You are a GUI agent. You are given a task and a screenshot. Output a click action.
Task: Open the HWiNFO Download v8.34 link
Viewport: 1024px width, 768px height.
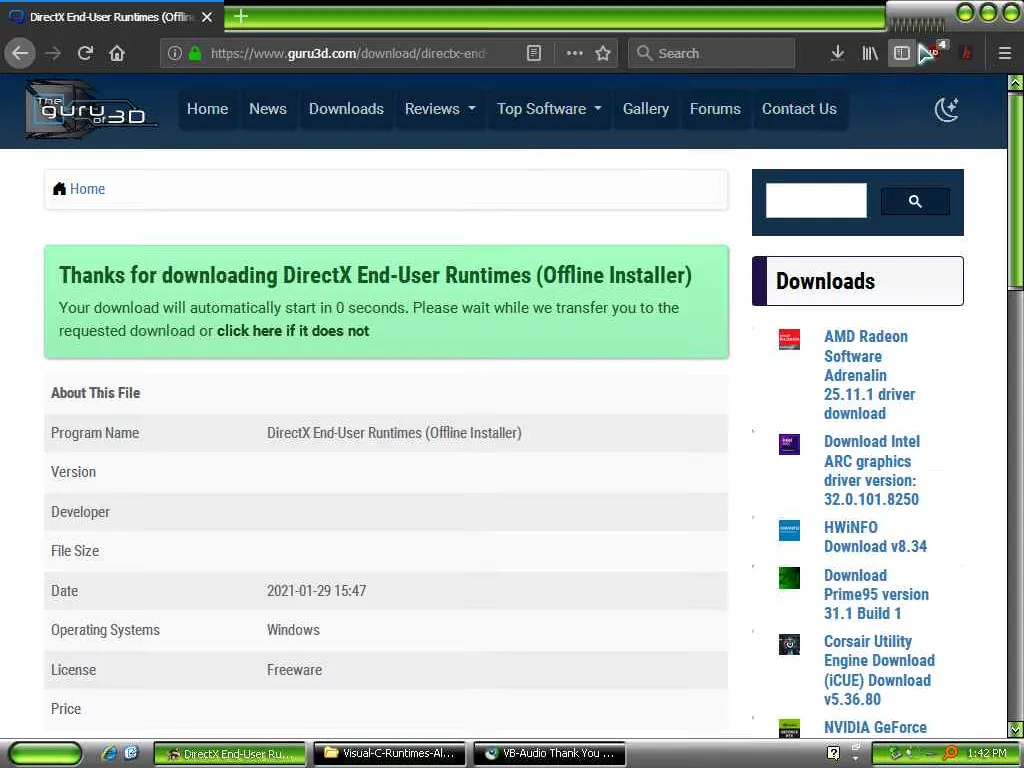(x=875, y=537)
